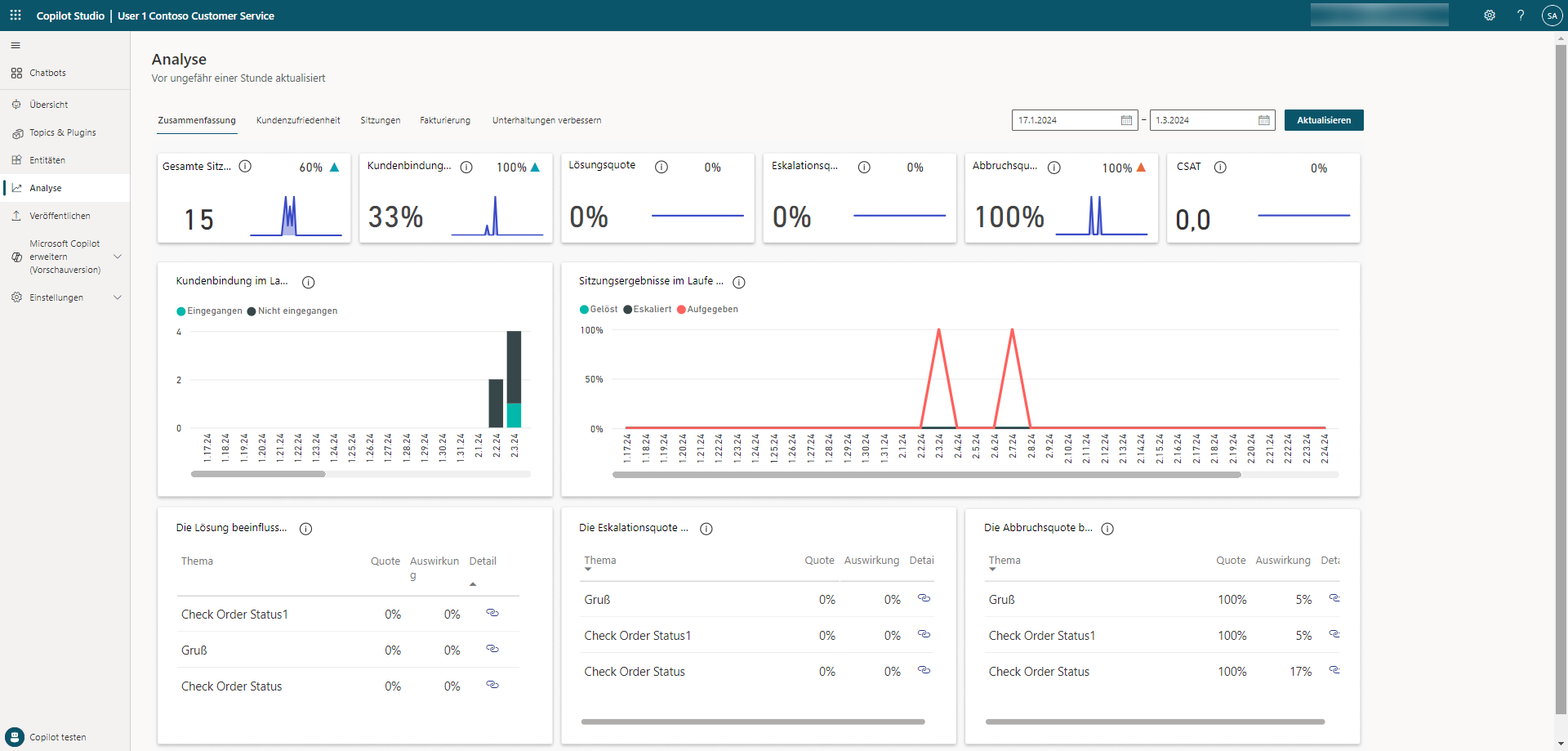Image resolution: width=1568 pixels, height=751 pixels.
Task: Show info for Lösungsquote card
Action: 661,167
